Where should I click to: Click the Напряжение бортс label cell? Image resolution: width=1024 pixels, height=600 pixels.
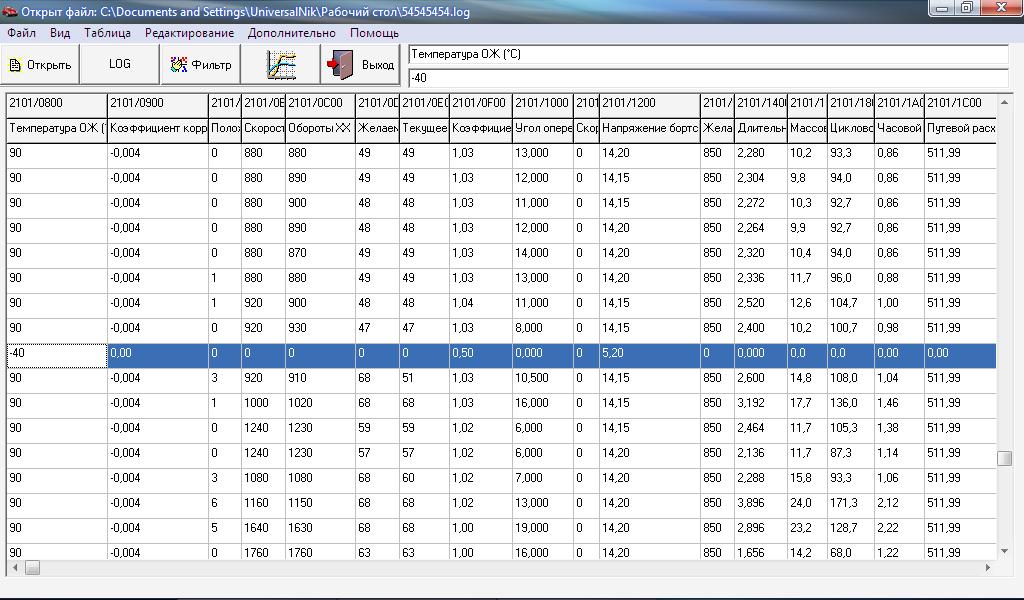(650, 129)
